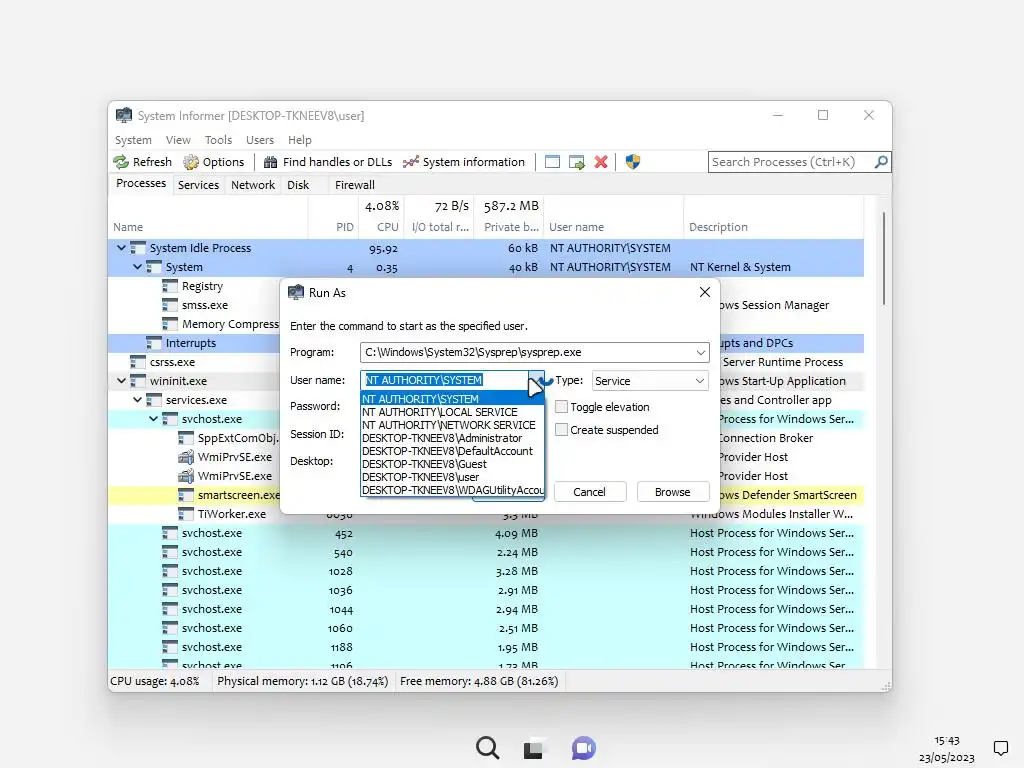Viewport: 1024px width, 768px height.
Task: Close the Run As dialog
Action: click(x=705, y=292)
